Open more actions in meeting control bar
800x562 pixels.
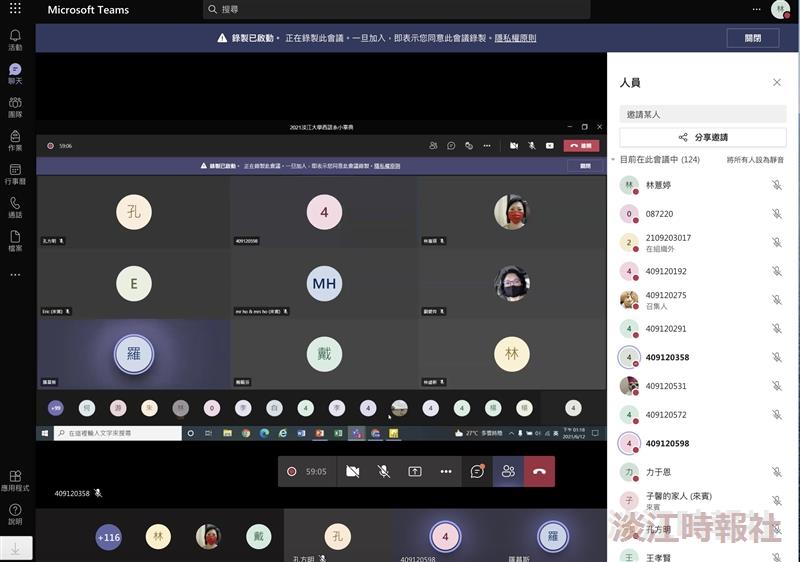[446, 471]
